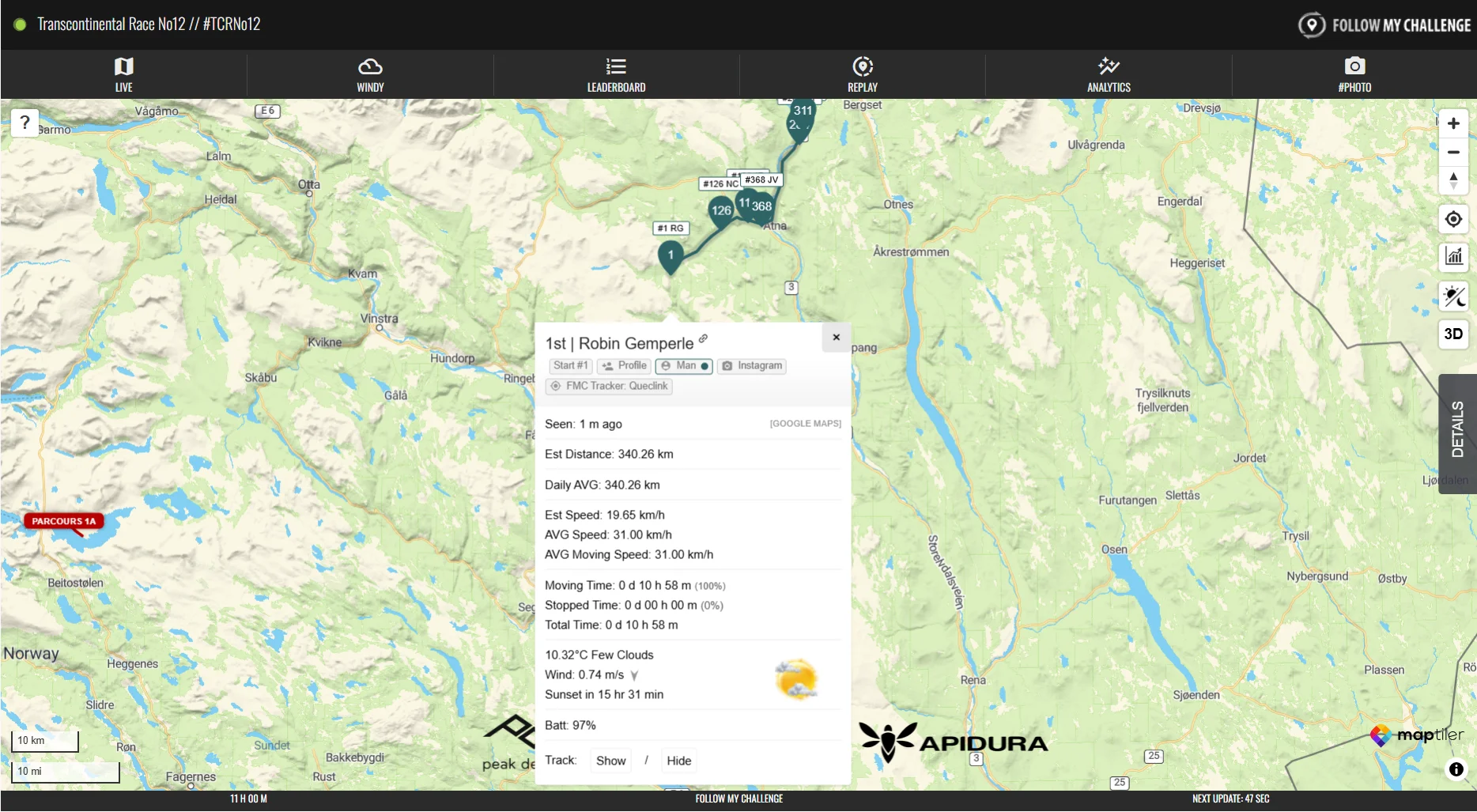Open the ANALYTICS tab
The height and width of the screenshot is (812, 1477).
point(1109,74)
